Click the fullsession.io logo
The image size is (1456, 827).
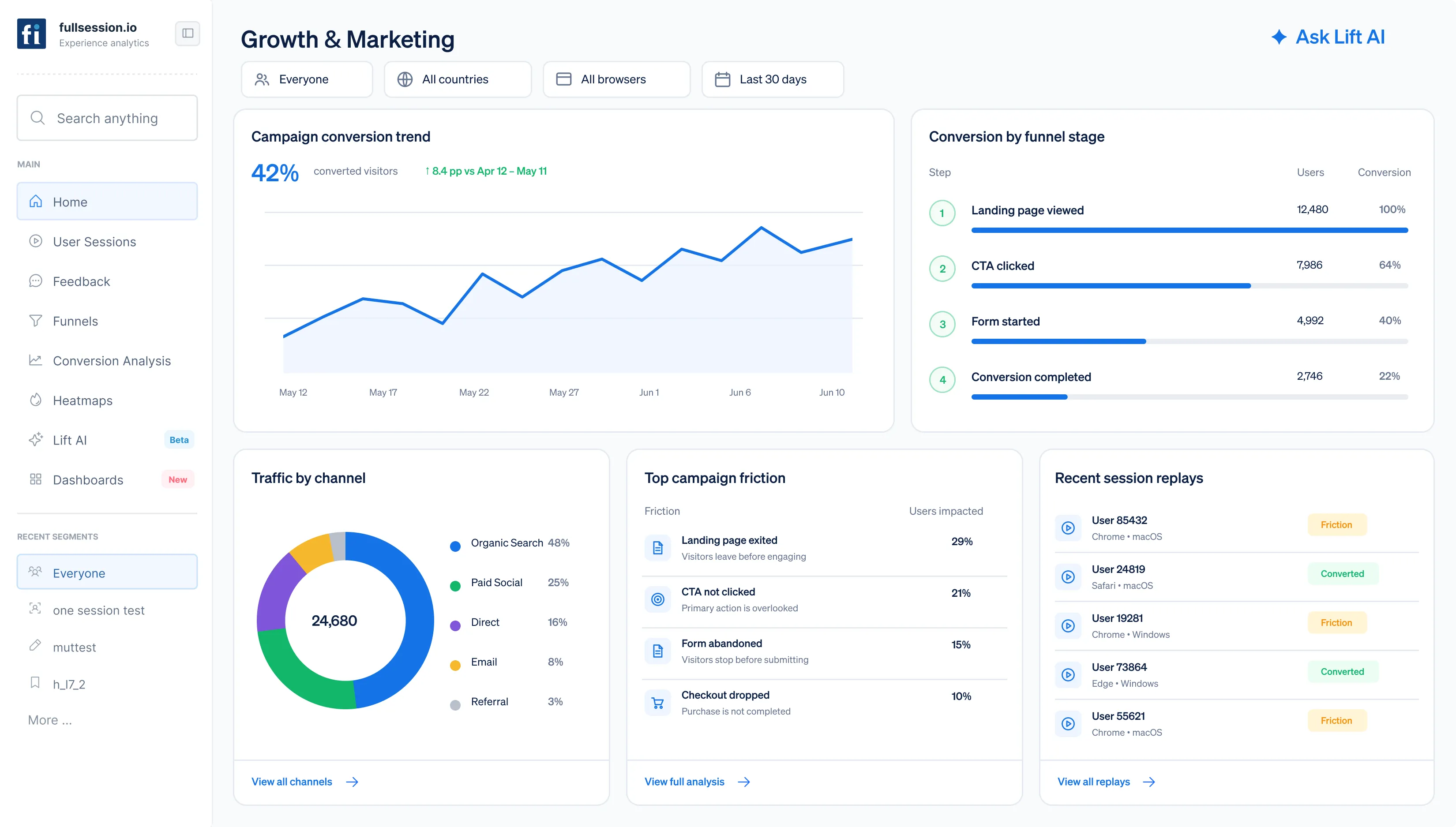click(x=31, y=34)
